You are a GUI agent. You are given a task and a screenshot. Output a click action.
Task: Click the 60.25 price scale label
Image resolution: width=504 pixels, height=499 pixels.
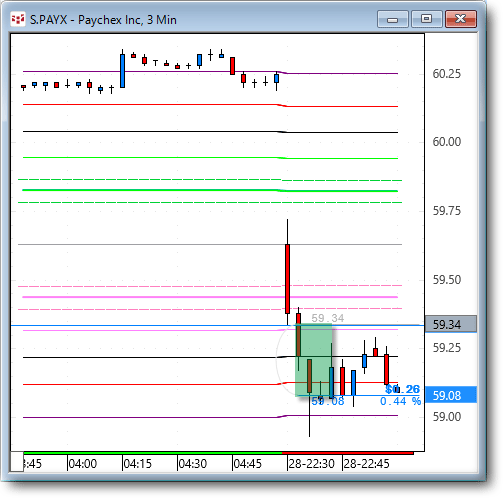(447, 74)
